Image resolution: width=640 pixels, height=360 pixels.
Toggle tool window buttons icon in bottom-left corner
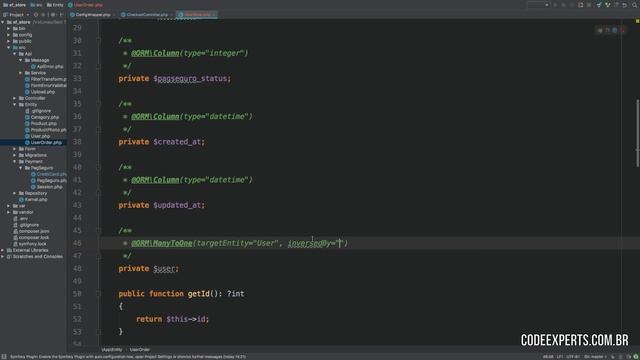4,357
